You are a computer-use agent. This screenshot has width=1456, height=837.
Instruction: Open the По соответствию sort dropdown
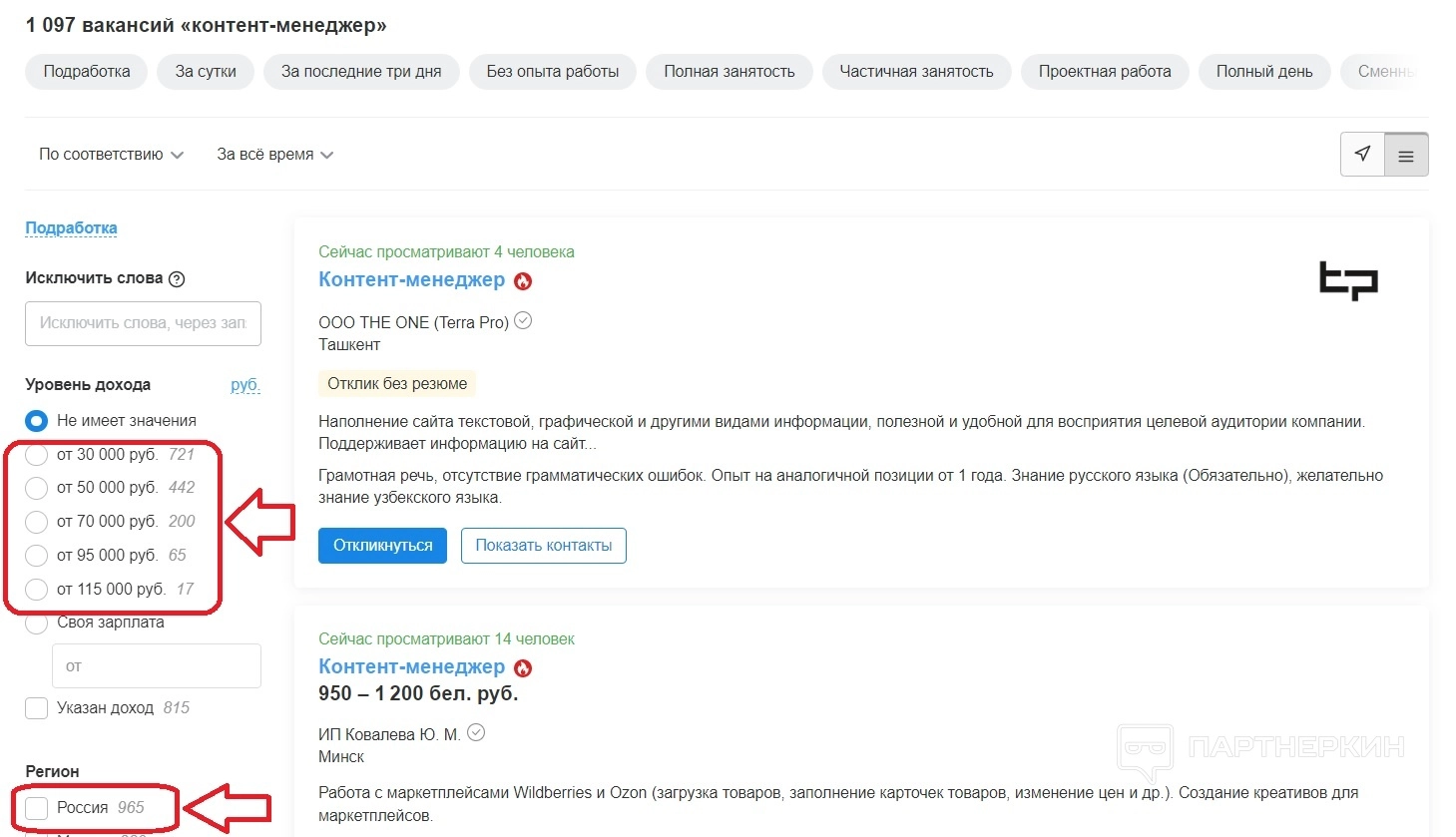tap(111, 155)
